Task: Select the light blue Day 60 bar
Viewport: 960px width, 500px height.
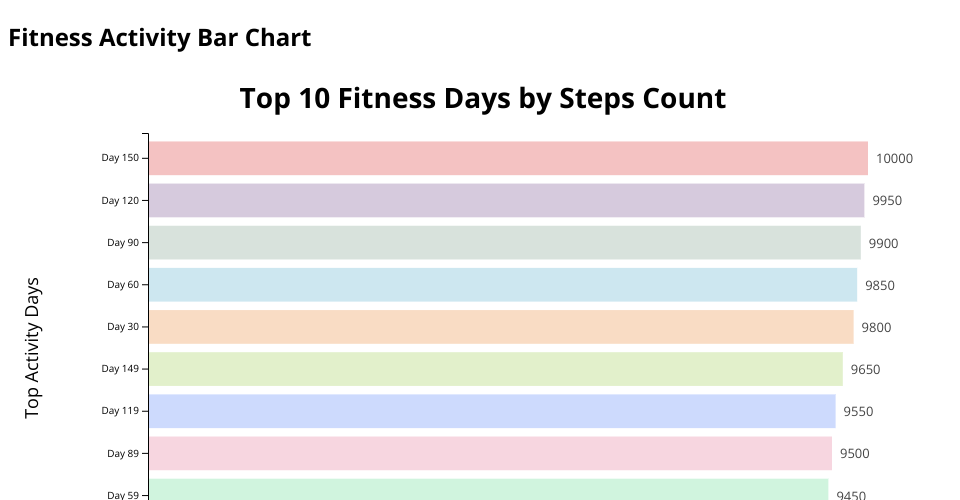Action: [x=502, y=285]
